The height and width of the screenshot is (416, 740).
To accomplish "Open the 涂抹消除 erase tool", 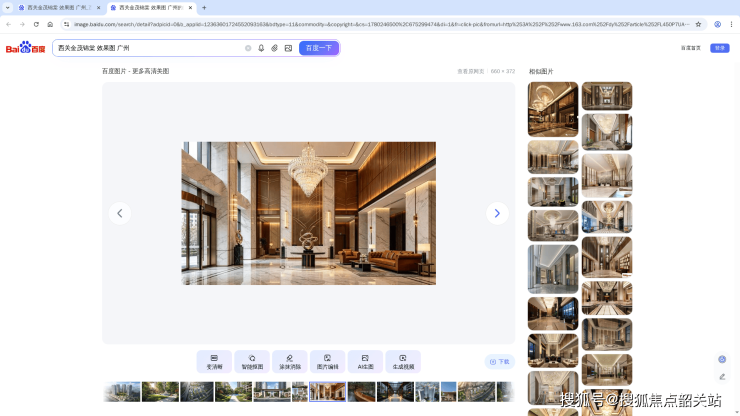I will (x=290, y=362).
